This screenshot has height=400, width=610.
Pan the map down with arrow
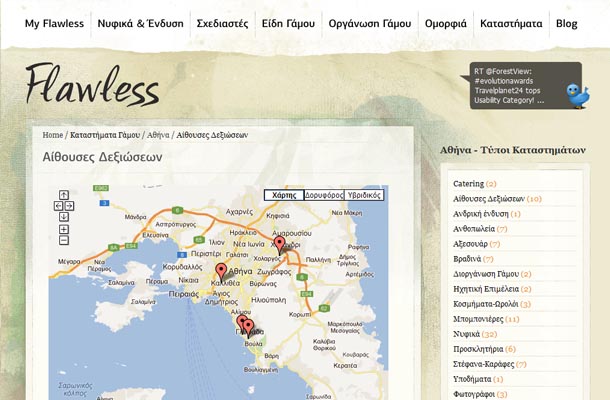[x=64, y=217]
